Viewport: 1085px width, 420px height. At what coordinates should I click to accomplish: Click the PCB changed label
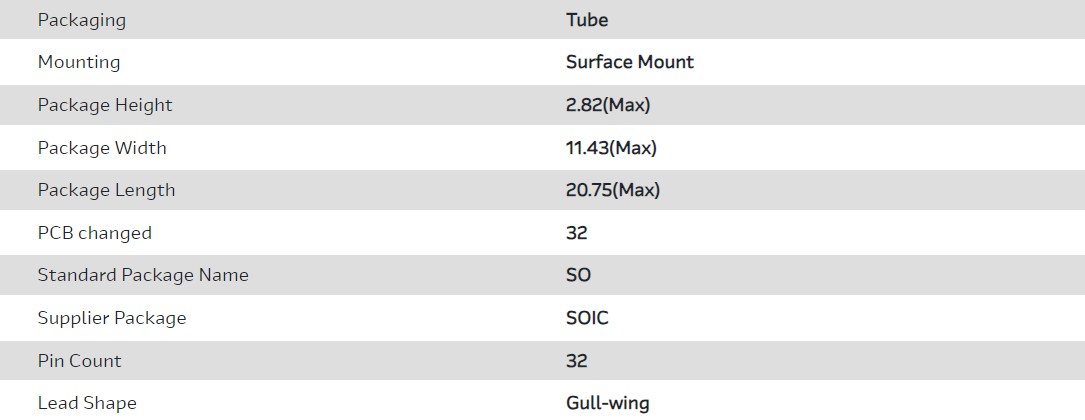pyautogui.click(x=95, y=233)
